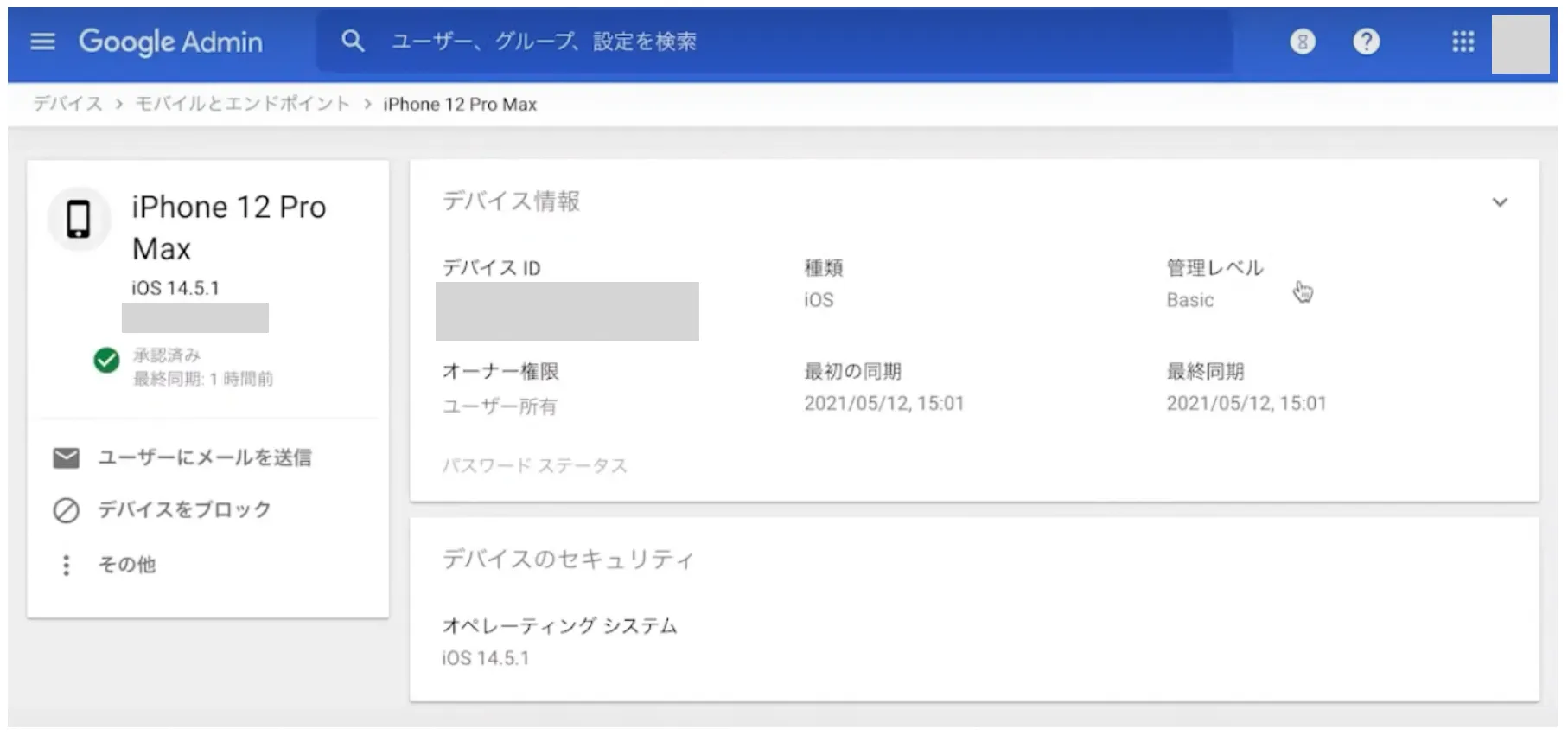Click the block circle icon
The width and height of the screenshot is (1568, 742).
(67, 510)
